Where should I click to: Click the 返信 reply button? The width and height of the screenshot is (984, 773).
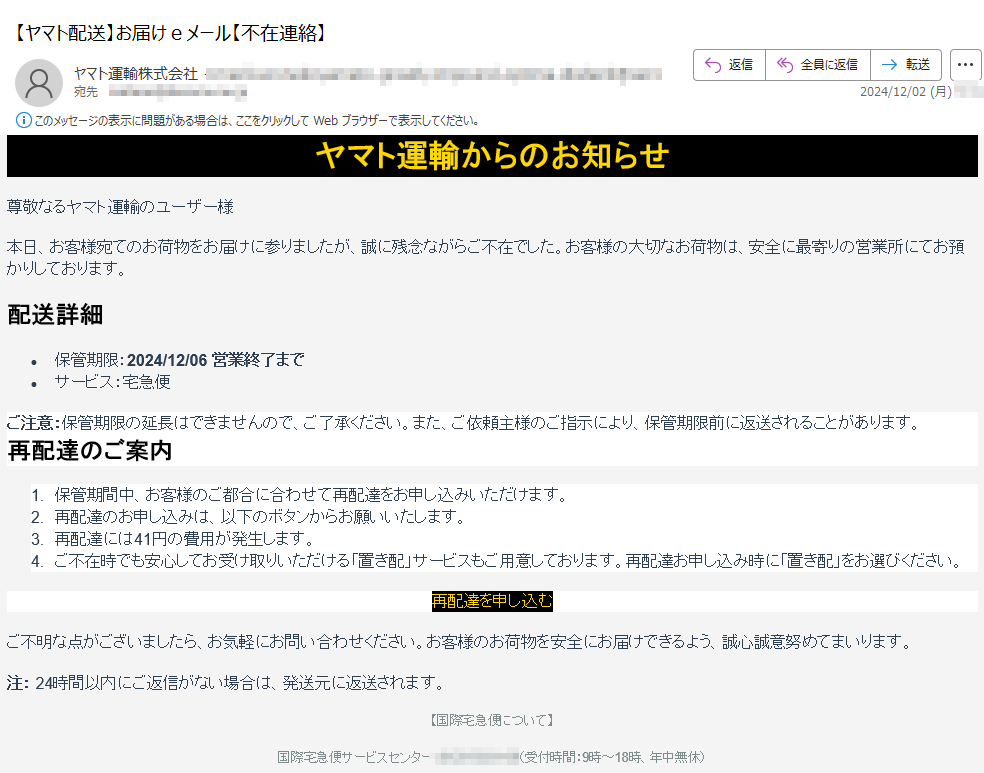729,65
